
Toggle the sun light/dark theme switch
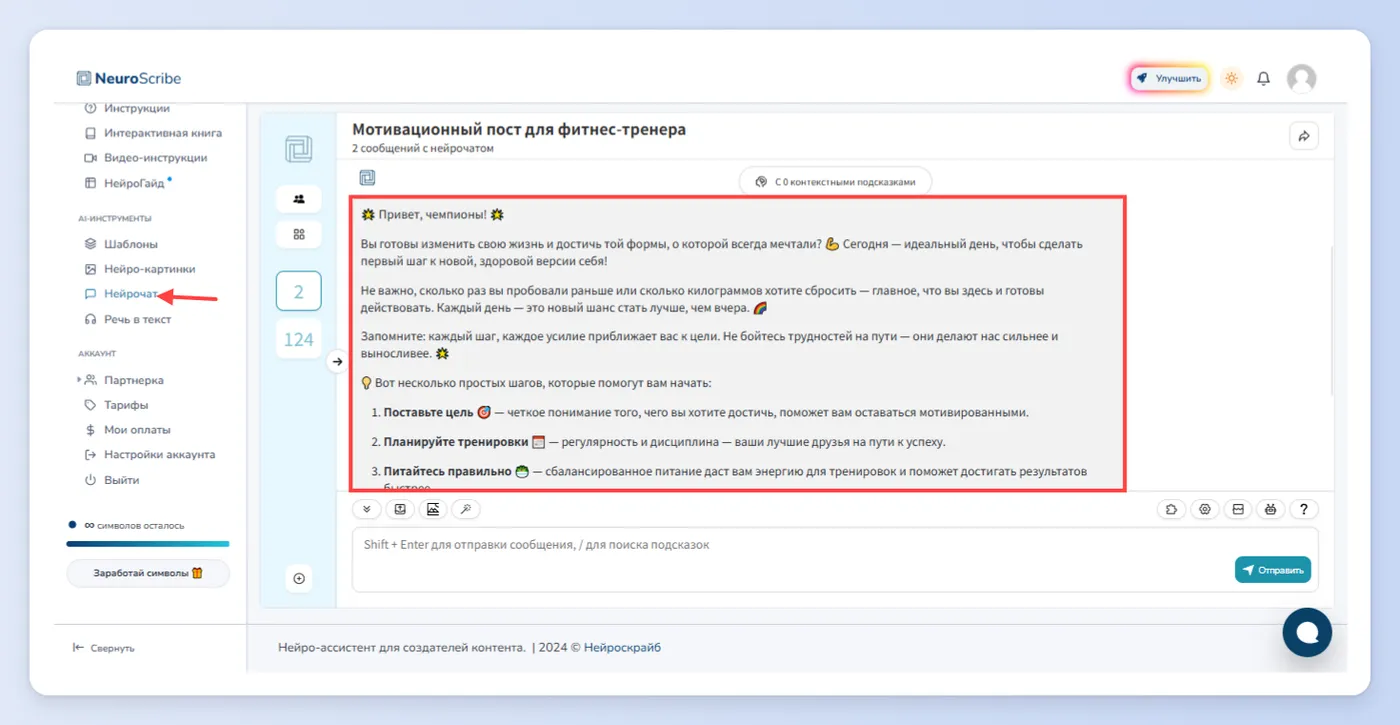pos(1231,78)
